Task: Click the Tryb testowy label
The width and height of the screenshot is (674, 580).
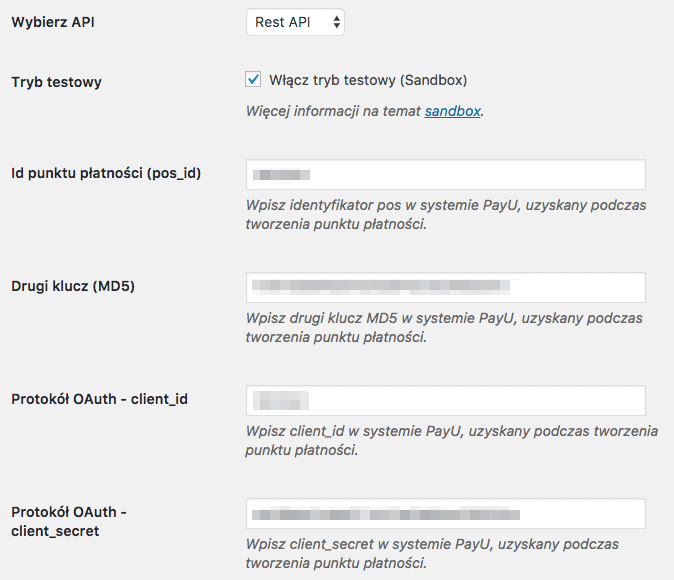Action: coord(56,82)
